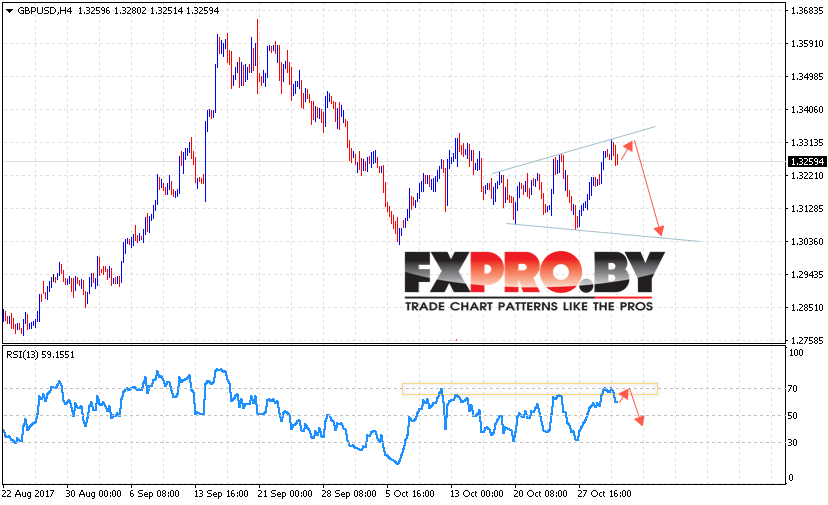Click the RSI scale value 50
The width and height of the screenshot is (828, 505).
pyautogui.click(x=793, y=416)
